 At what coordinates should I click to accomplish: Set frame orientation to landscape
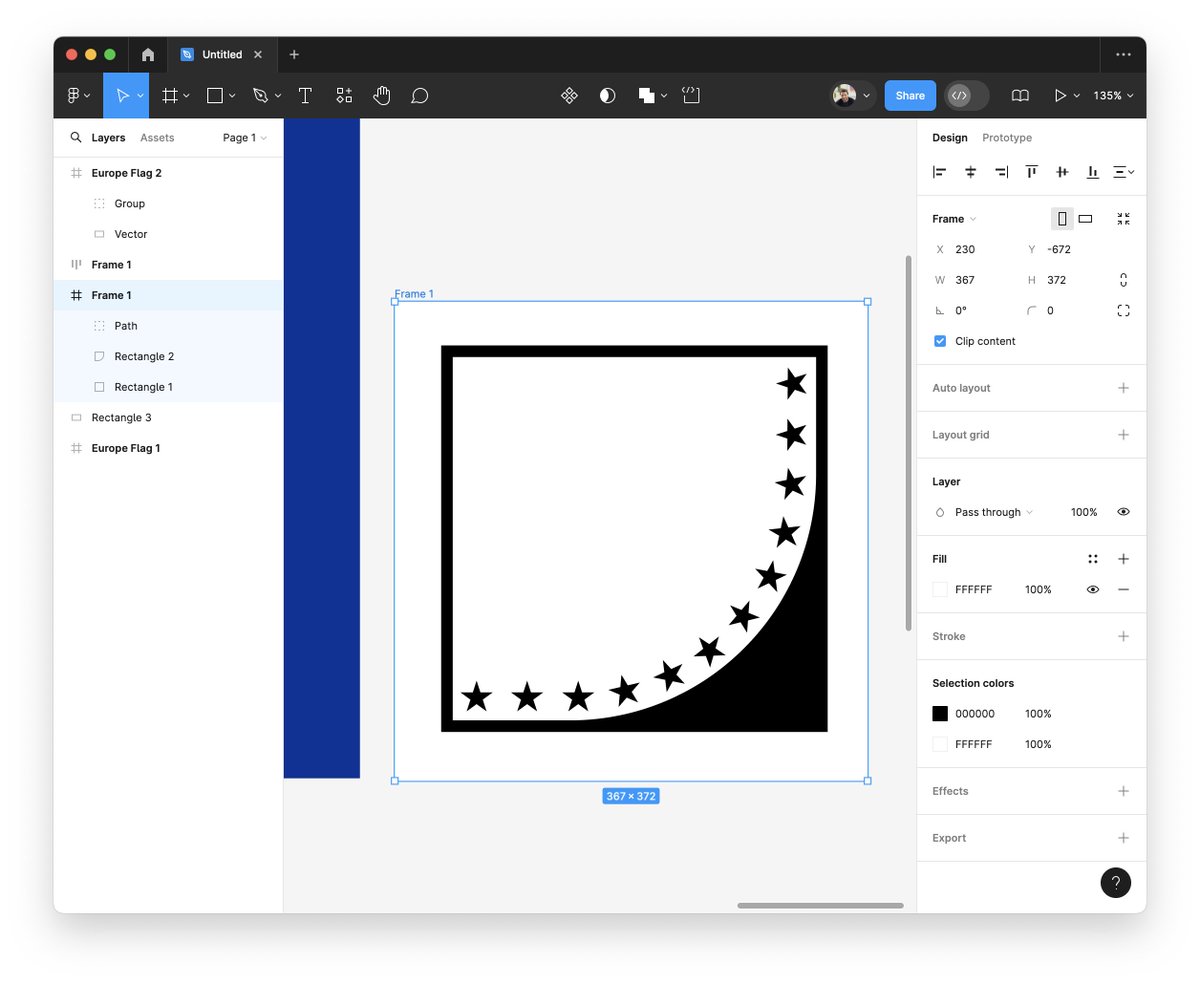click(1085, 219)
